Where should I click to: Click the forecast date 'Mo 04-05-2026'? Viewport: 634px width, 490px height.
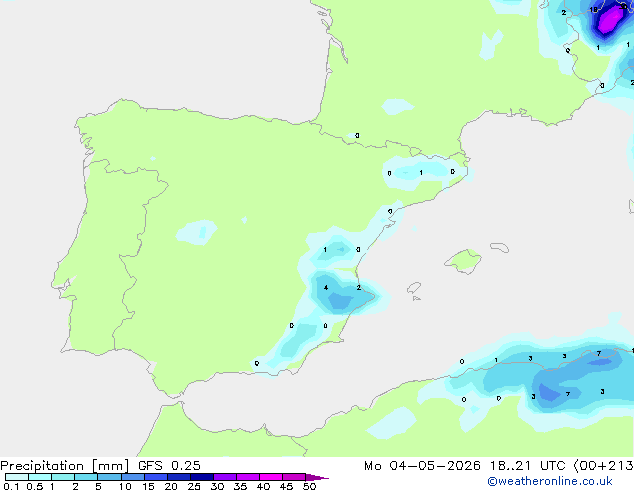[422, 466]
